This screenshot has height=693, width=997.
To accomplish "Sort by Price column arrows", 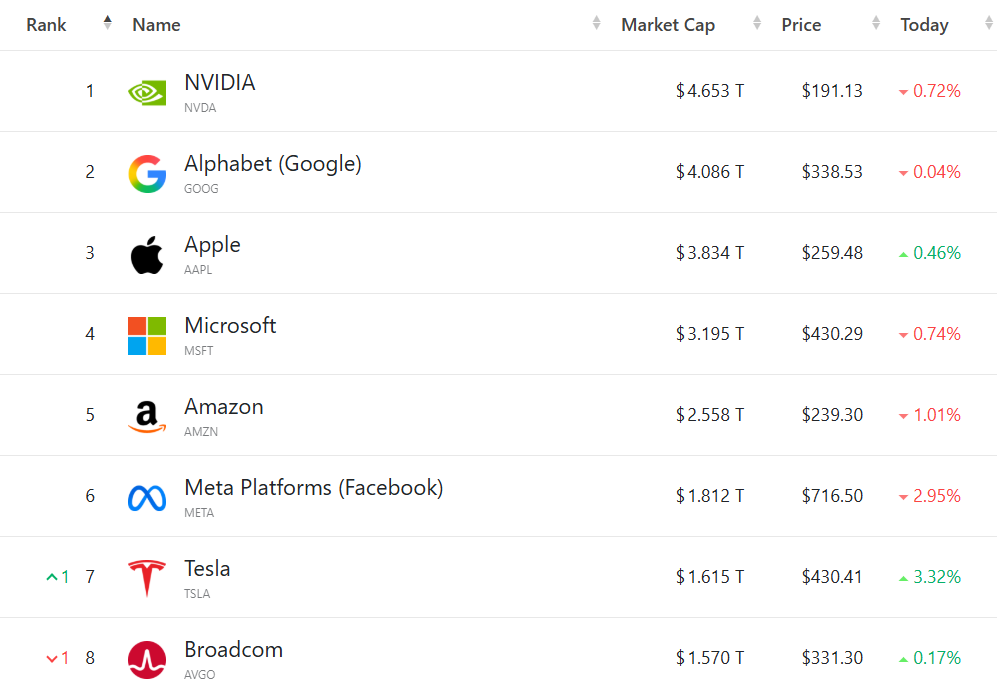I will [877, 24].
